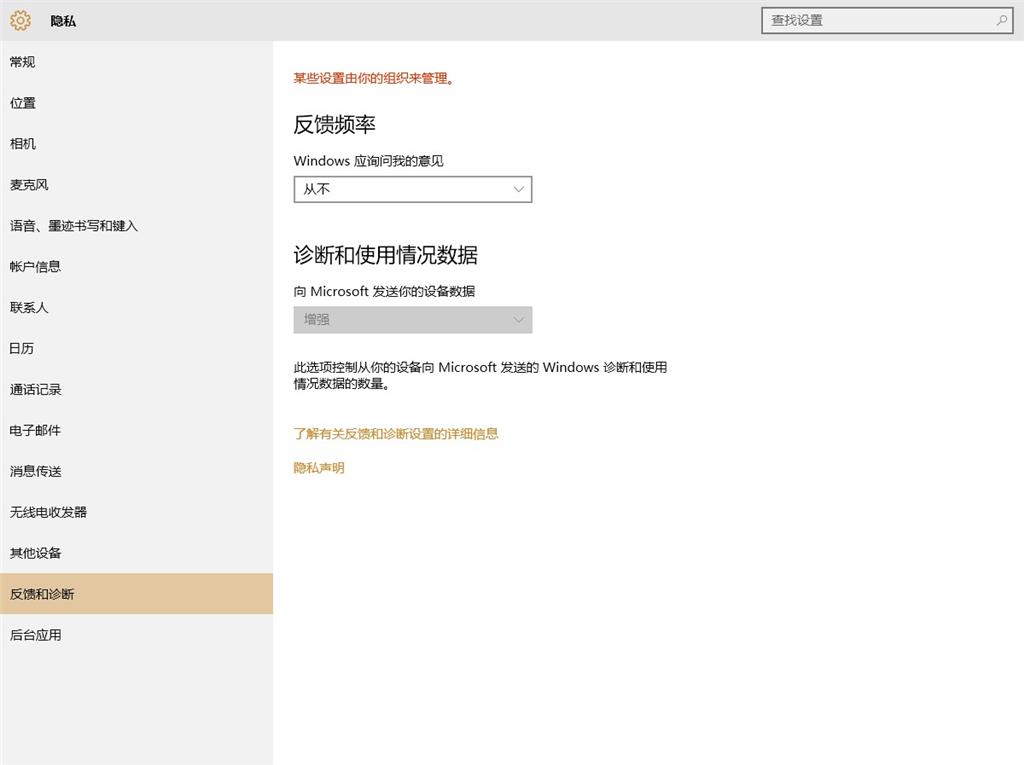Open 语音、墨迹书写和键入 settings
Image resolution: width=1024 pixels, height=765 pixels.
[136, 226]
